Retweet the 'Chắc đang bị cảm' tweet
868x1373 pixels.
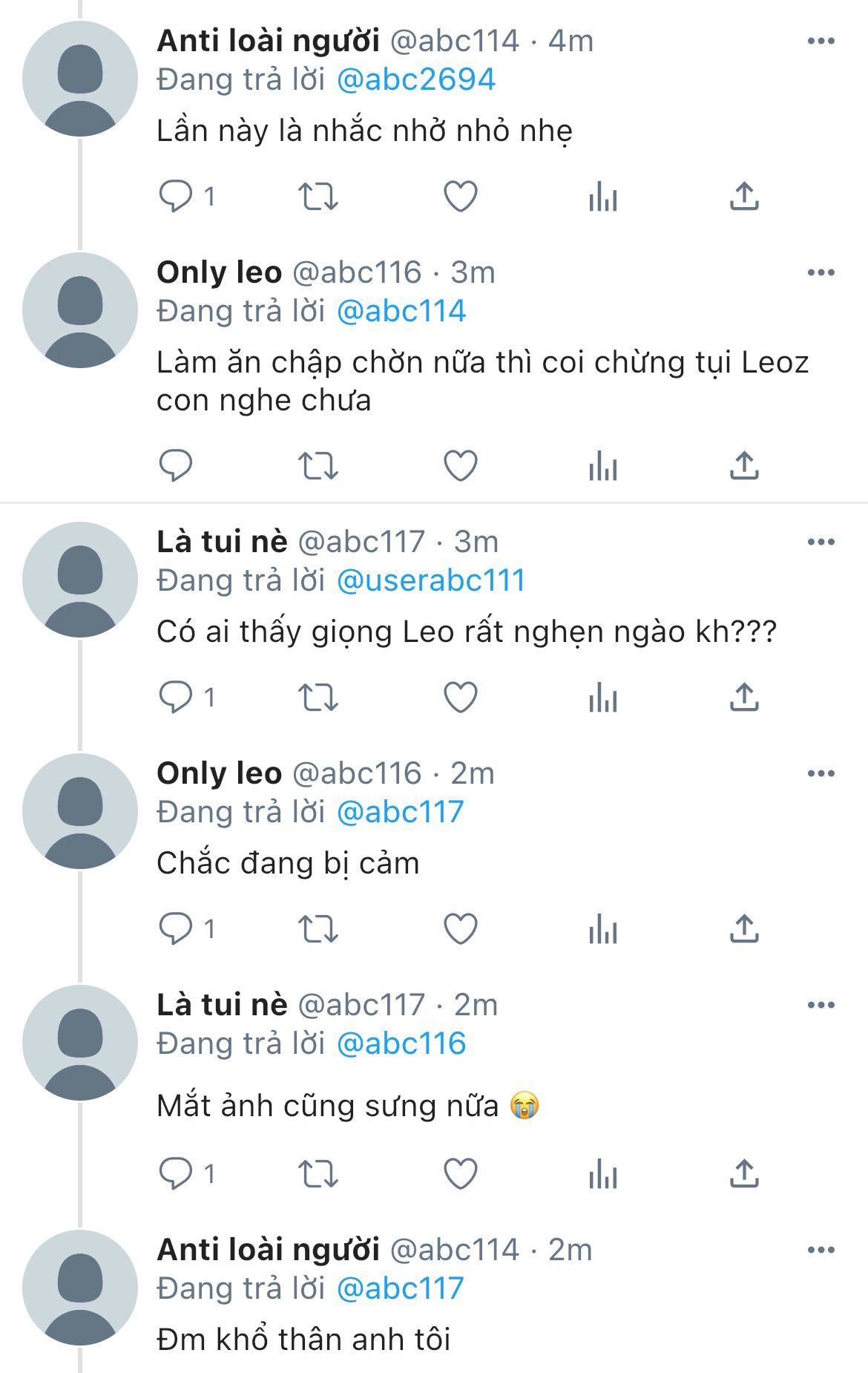(x=318, y=929)
